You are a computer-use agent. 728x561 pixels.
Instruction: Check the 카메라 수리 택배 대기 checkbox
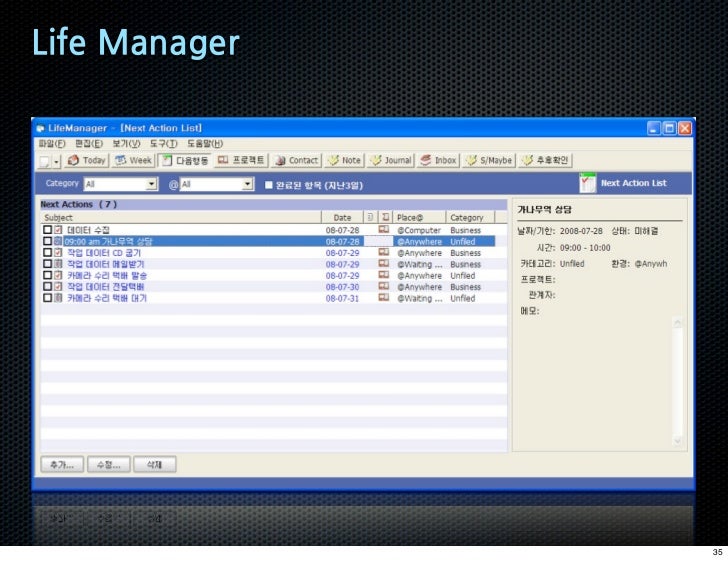[x=47, y=298]
